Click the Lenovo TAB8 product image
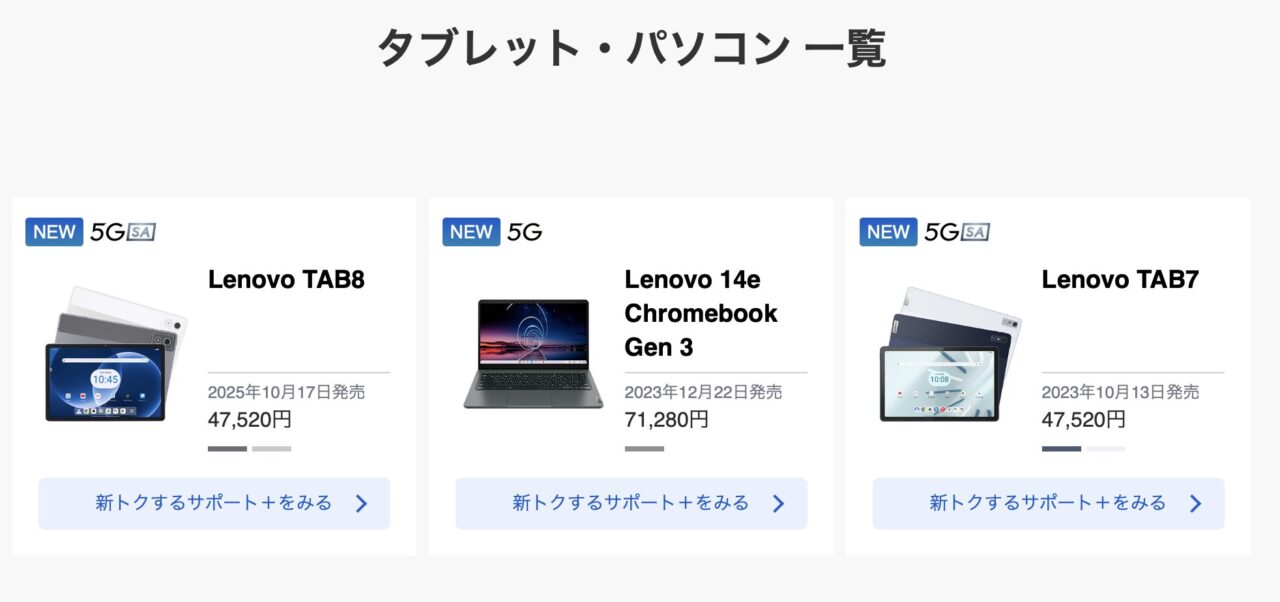Viewport: 1280px width, 602px height. [113, 353]
